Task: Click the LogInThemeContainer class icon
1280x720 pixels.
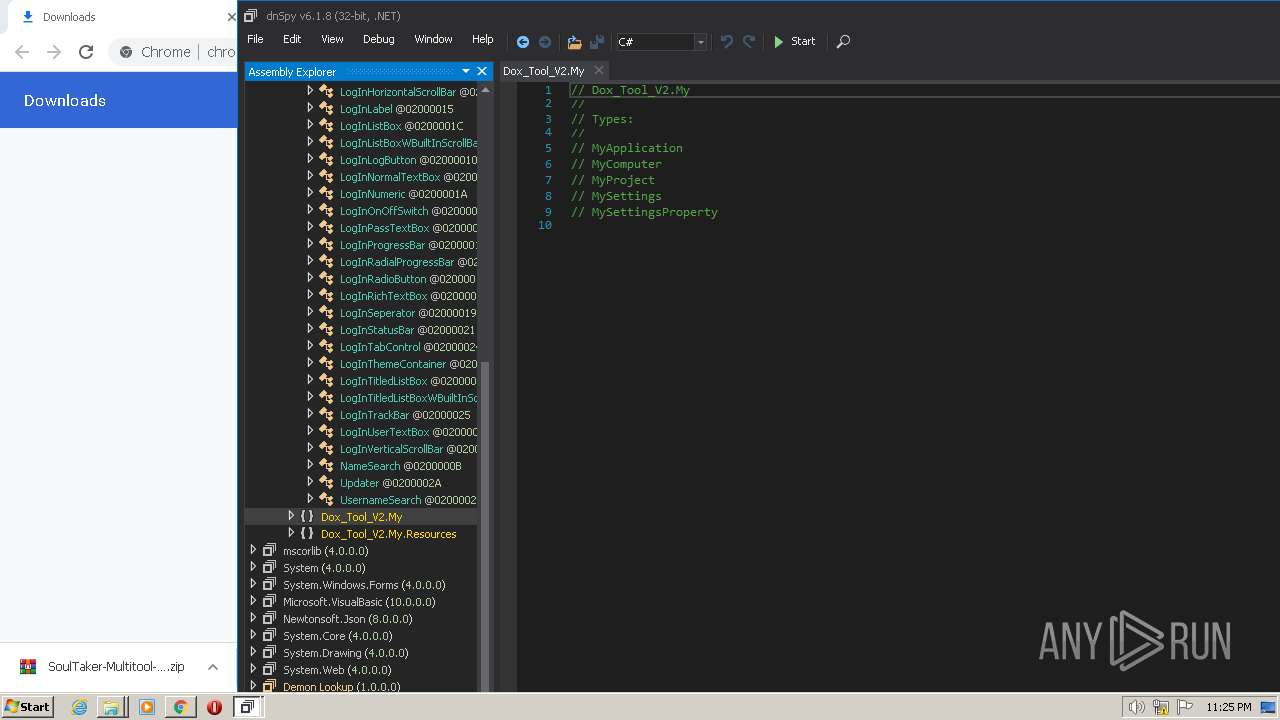Action: (326, 364)
